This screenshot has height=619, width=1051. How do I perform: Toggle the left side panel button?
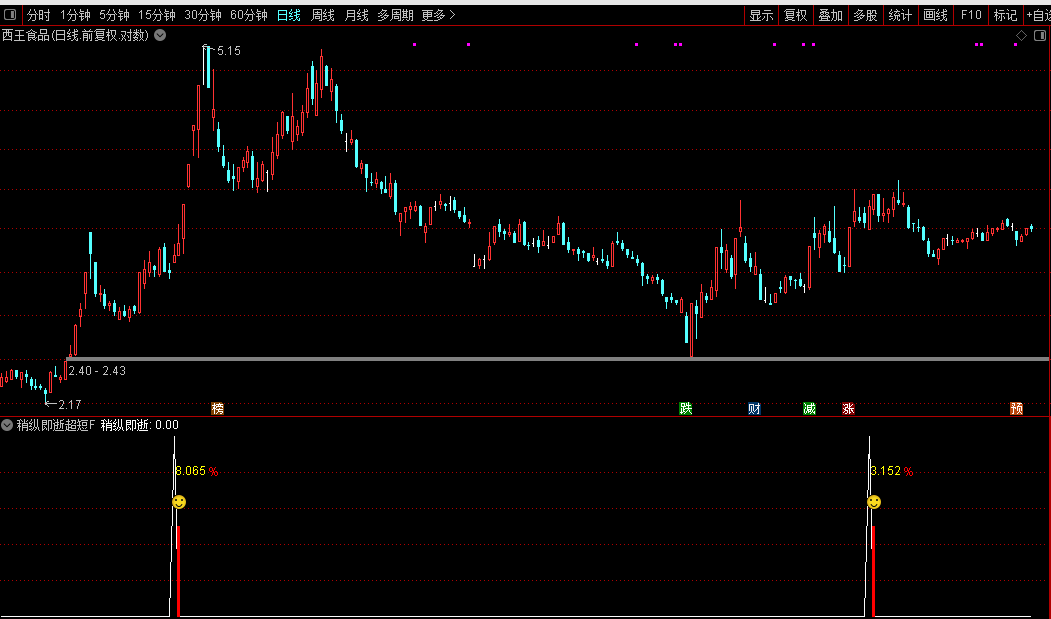pos(10,15)
